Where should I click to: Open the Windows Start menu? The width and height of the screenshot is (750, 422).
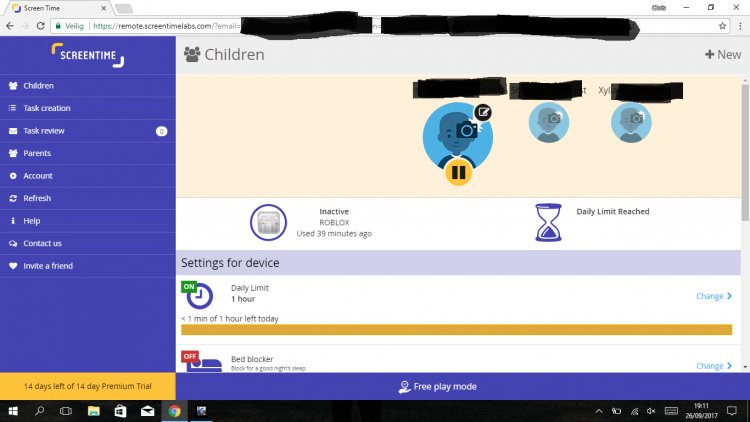pos(13,411)
